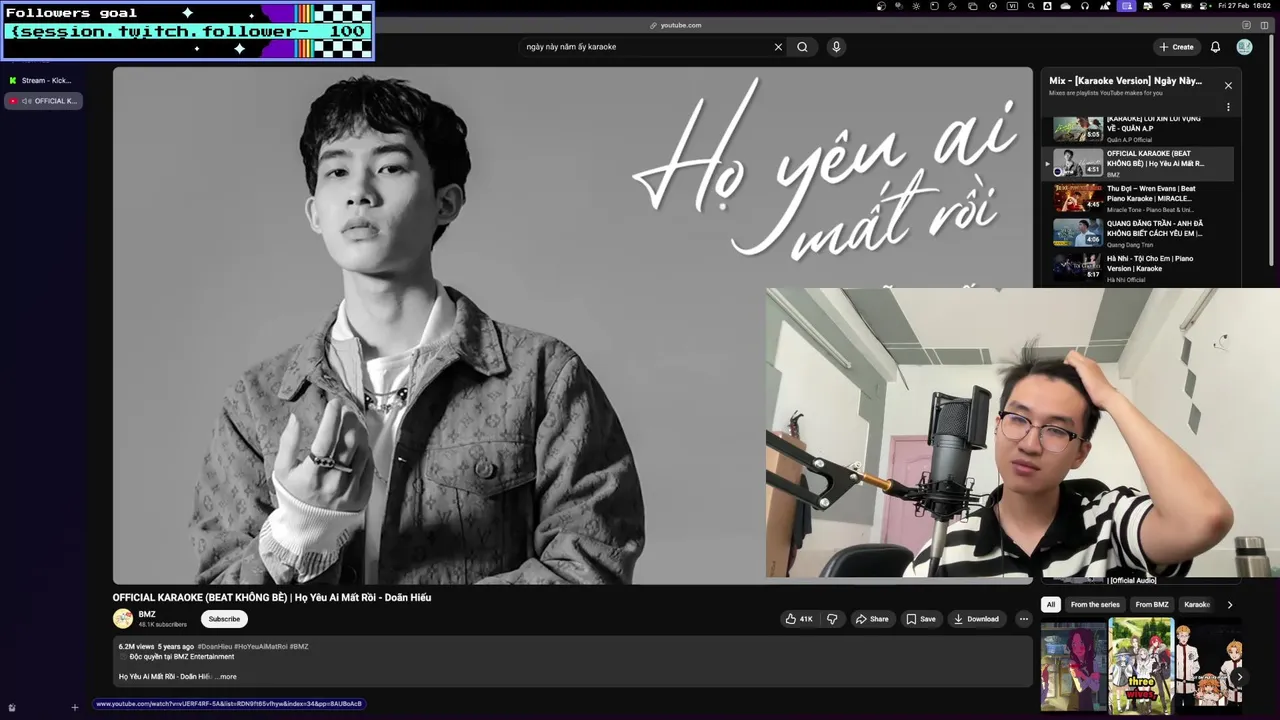Image resolution: width=1280 pixels, height=720 pixels.
Task: Click the brightness sun icon in menu bar
Action: [x=916, y=6]
